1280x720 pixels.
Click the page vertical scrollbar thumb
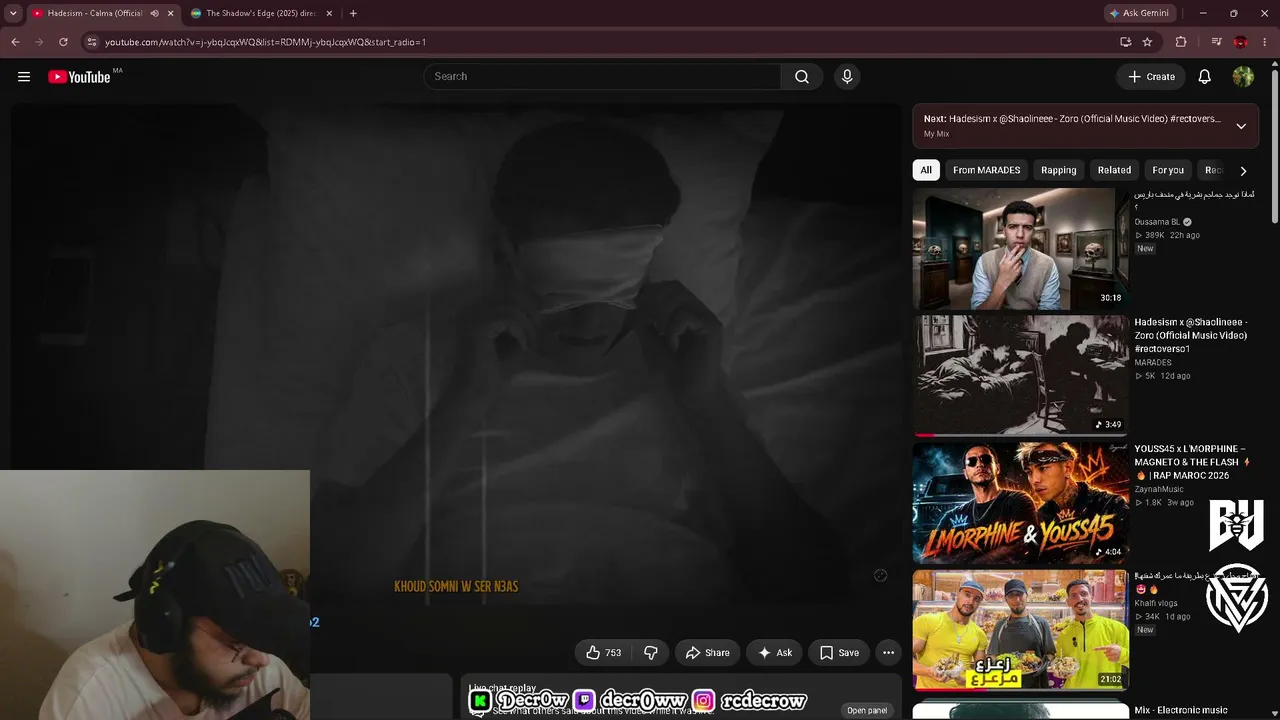(x=1274, y=145)
